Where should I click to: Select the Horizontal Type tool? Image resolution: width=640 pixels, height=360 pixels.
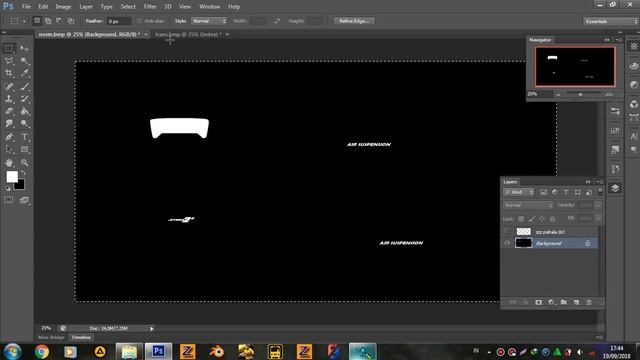coord(24,137)
